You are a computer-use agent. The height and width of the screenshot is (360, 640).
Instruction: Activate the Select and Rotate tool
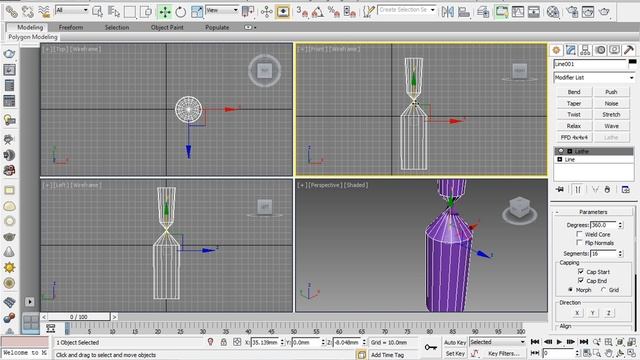[180, 11]
